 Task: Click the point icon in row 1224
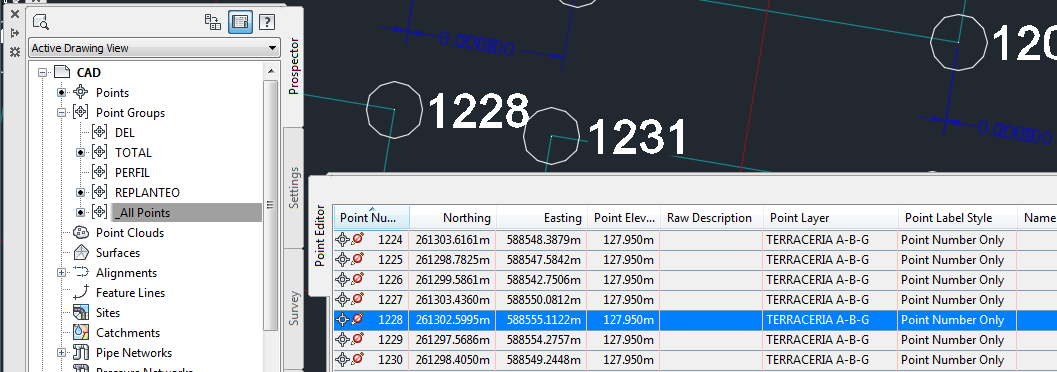point(342,239)
